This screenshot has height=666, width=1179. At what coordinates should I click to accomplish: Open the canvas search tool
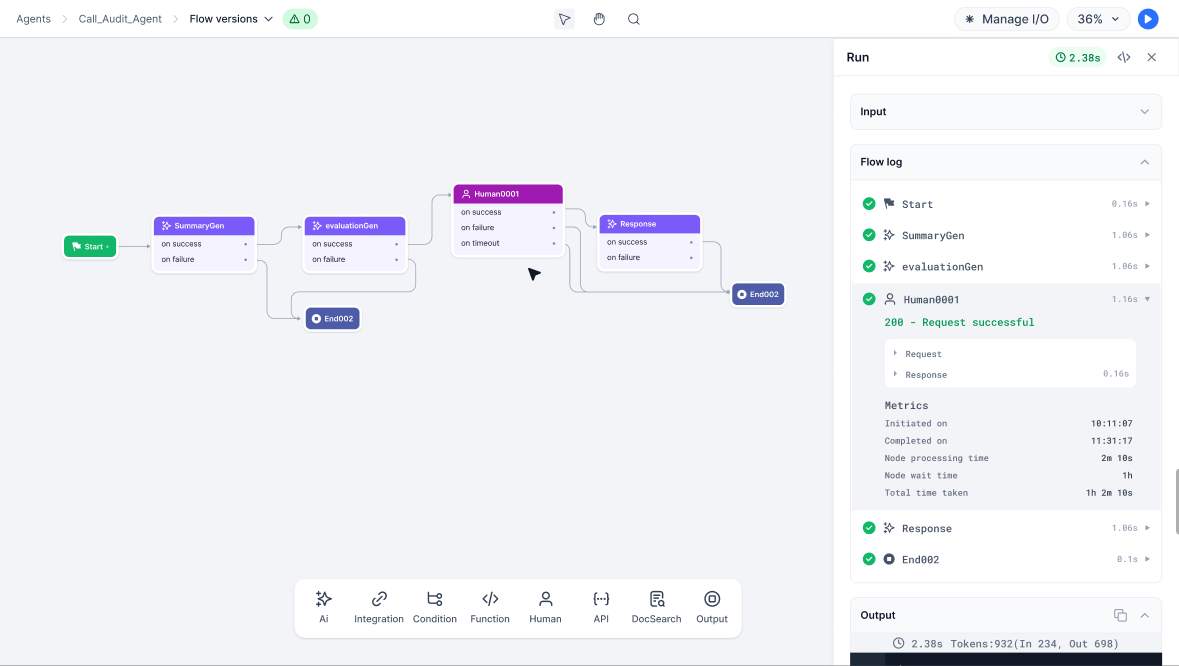pos(634,19)
